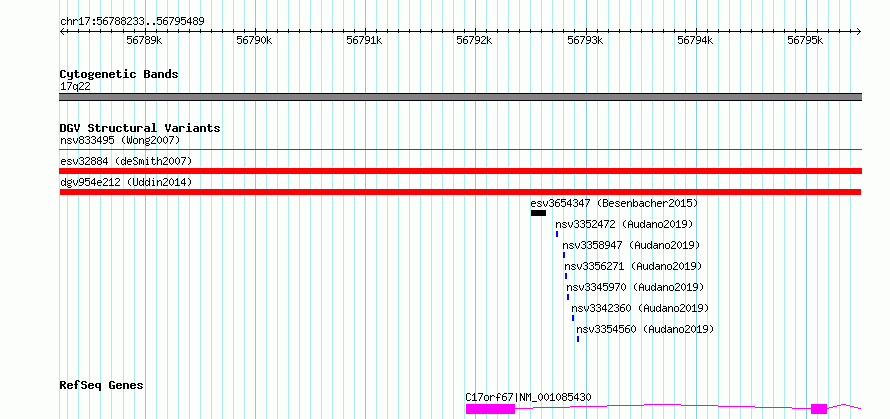
Task: Select the small magenta exon near 56795k
Action: 819,408
